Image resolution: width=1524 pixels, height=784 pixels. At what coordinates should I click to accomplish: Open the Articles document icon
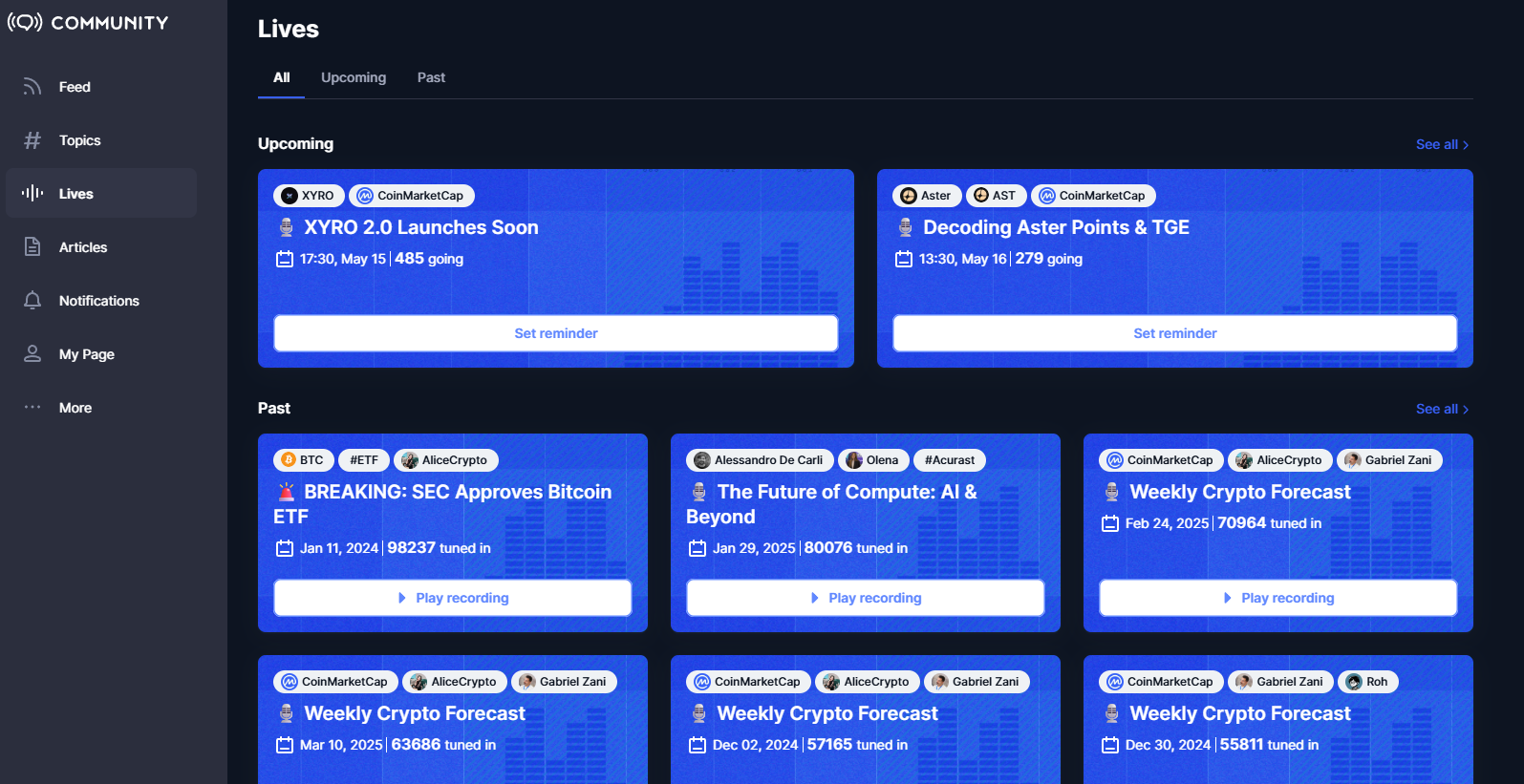(32, 247)
